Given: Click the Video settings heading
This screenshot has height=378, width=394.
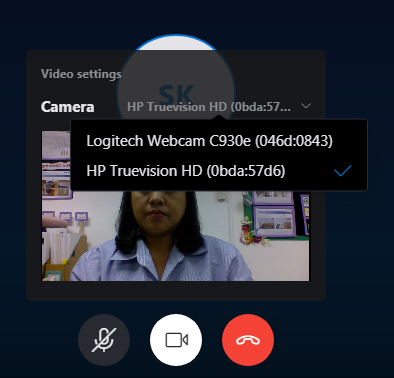Looking at the screenshot, I should tap(81, 74).
